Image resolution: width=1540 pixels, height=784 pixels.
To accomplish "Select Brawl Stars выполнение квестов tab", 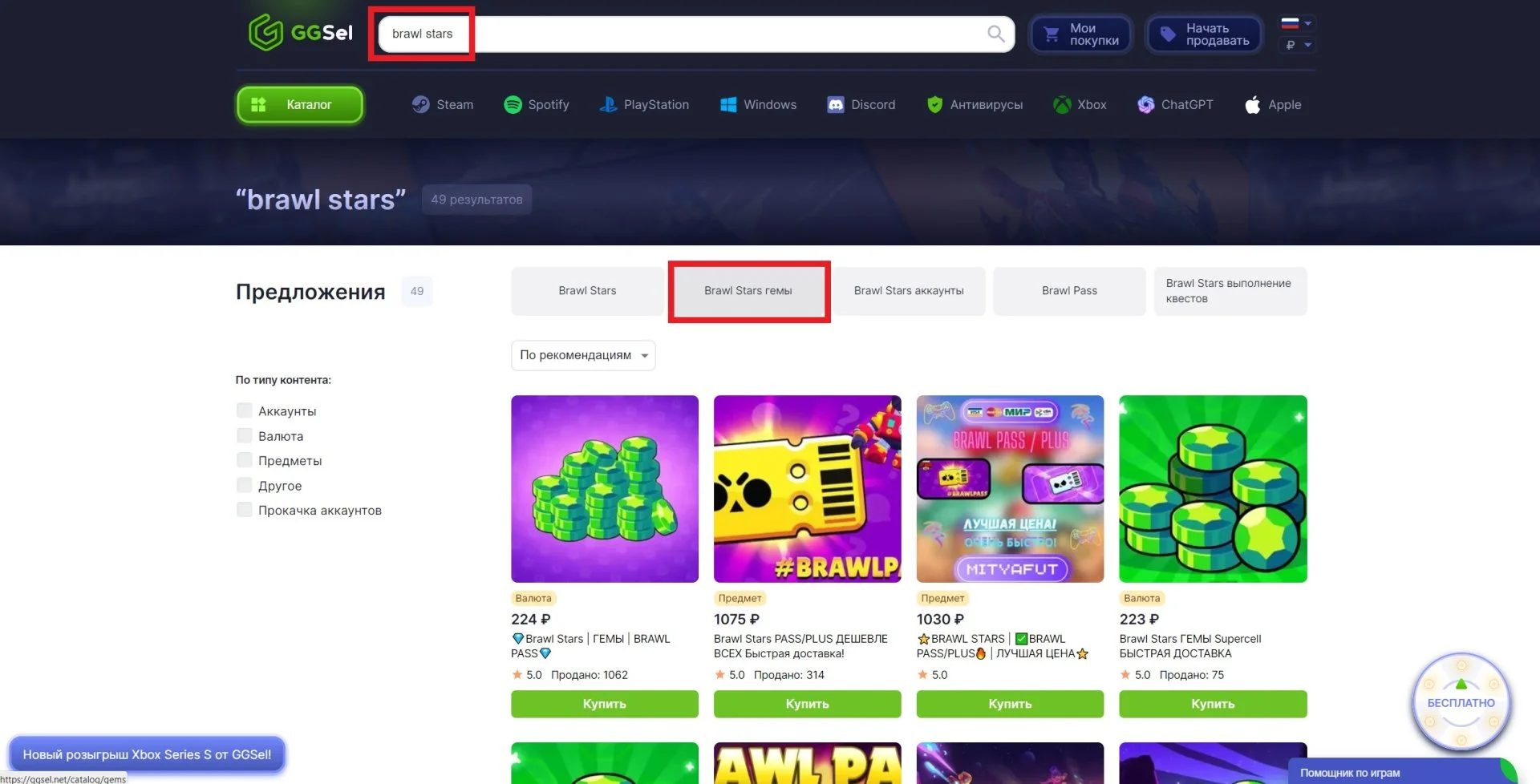I will (1230, 291).
